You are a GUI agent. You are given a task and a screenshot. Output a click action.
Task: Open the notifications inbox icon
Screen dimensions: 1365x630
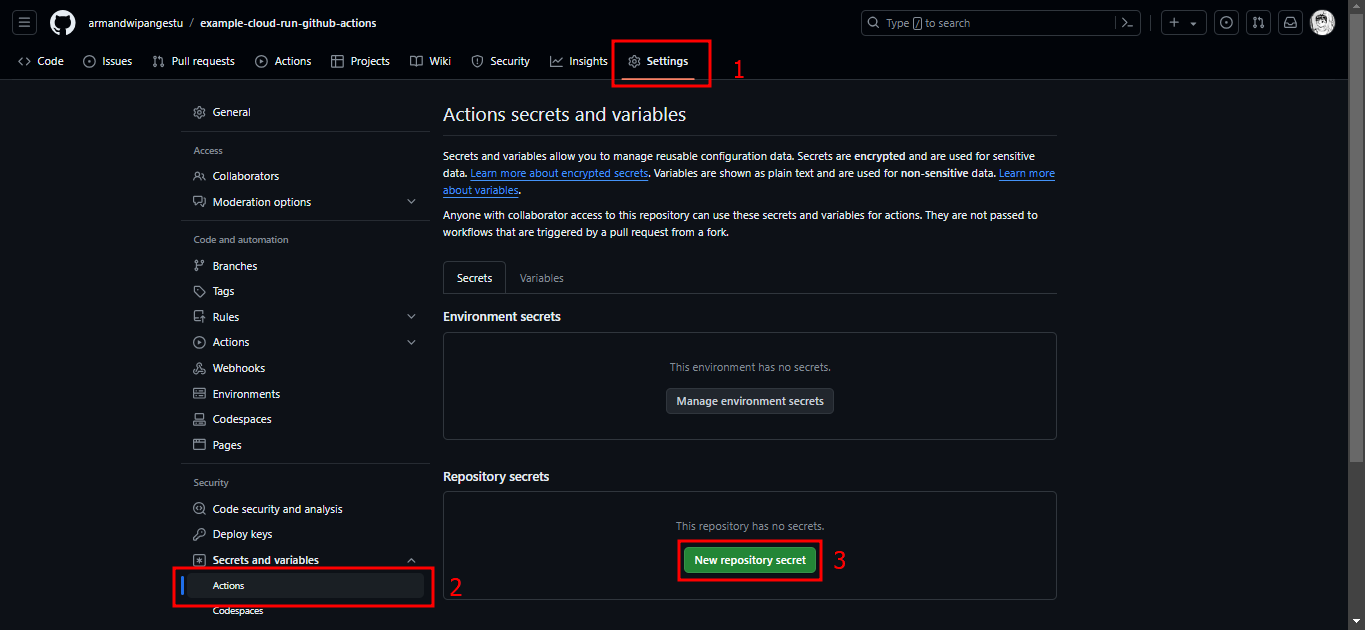1290,22
